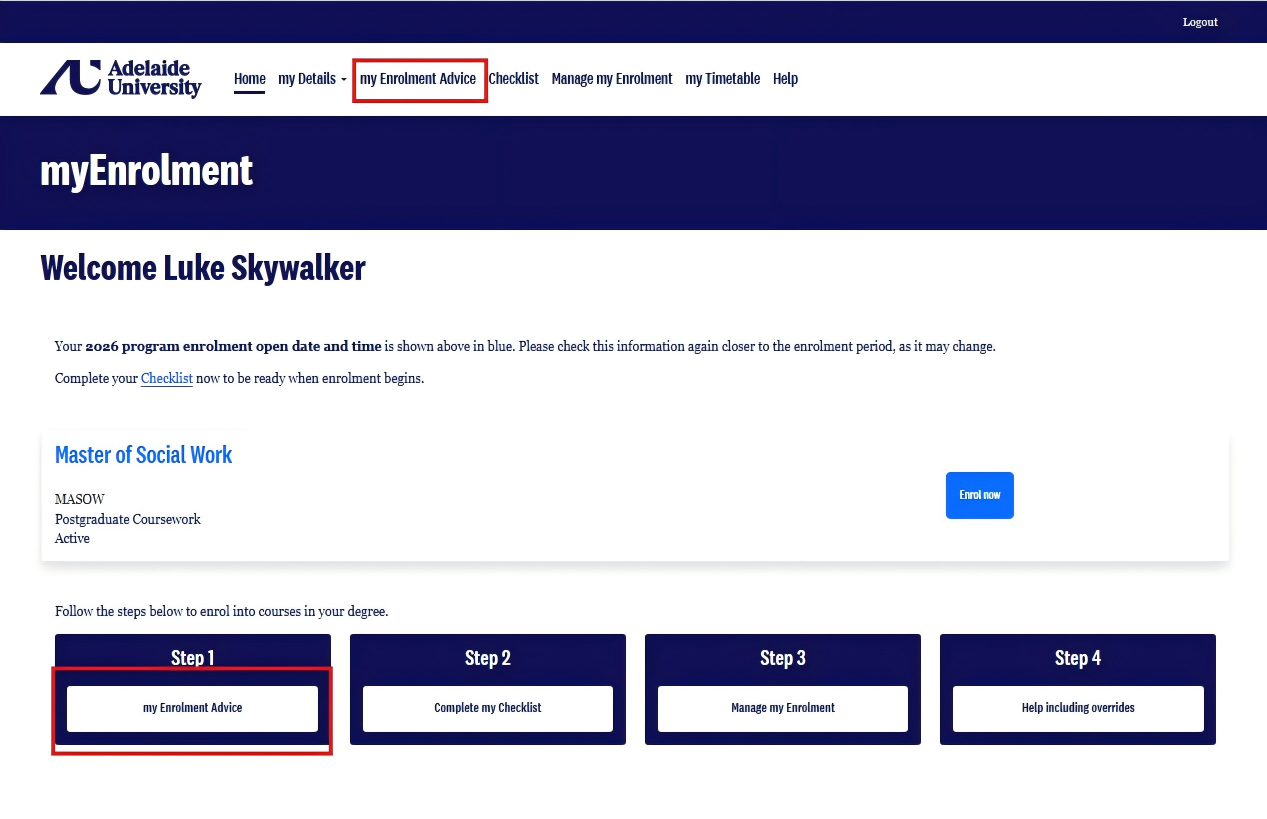Open the Master of Social Work program title
The height and width of the screenshot is (819, 1267).
click(x=144, y=455)
